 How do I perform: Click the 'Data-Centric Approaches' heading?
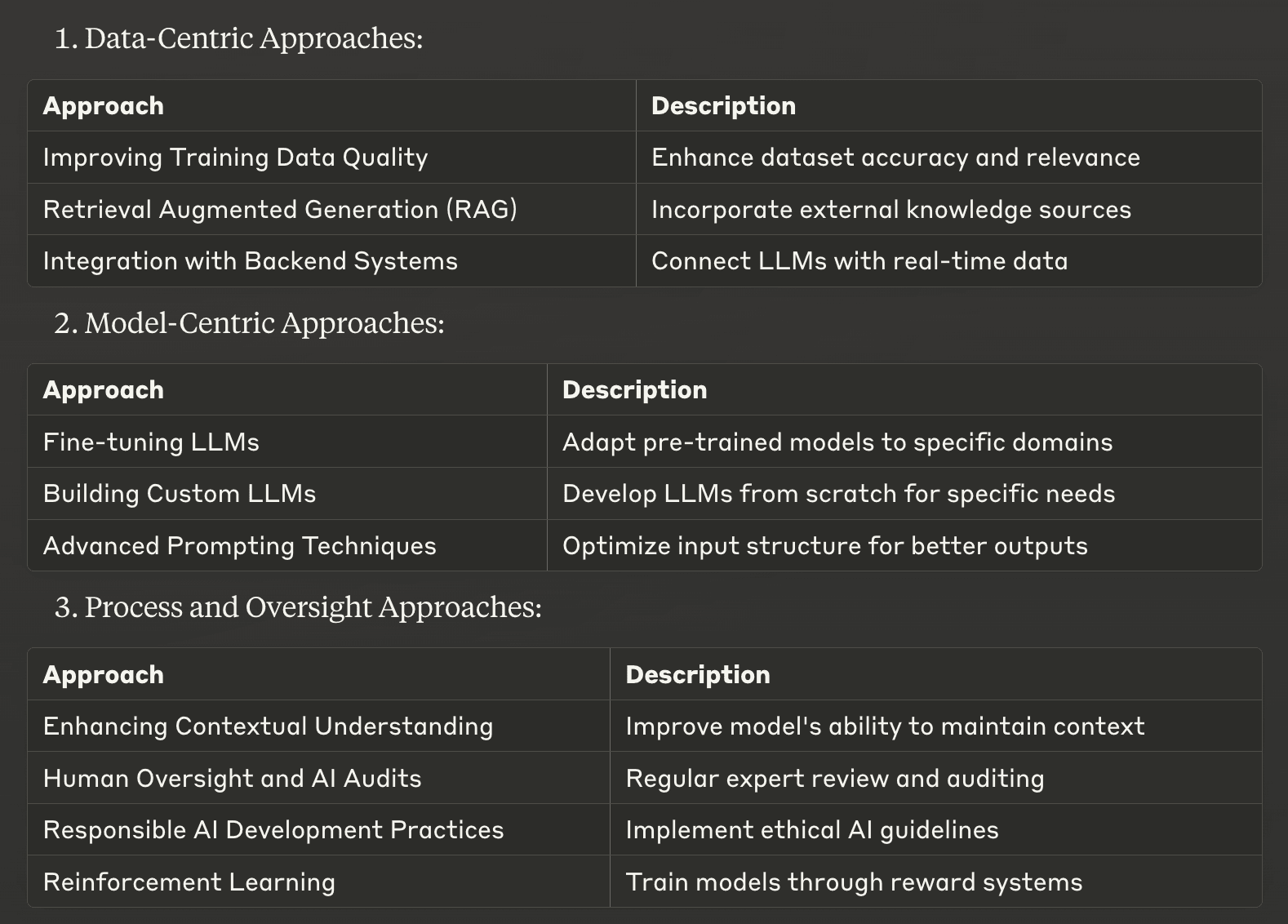[x=254, y=38]
